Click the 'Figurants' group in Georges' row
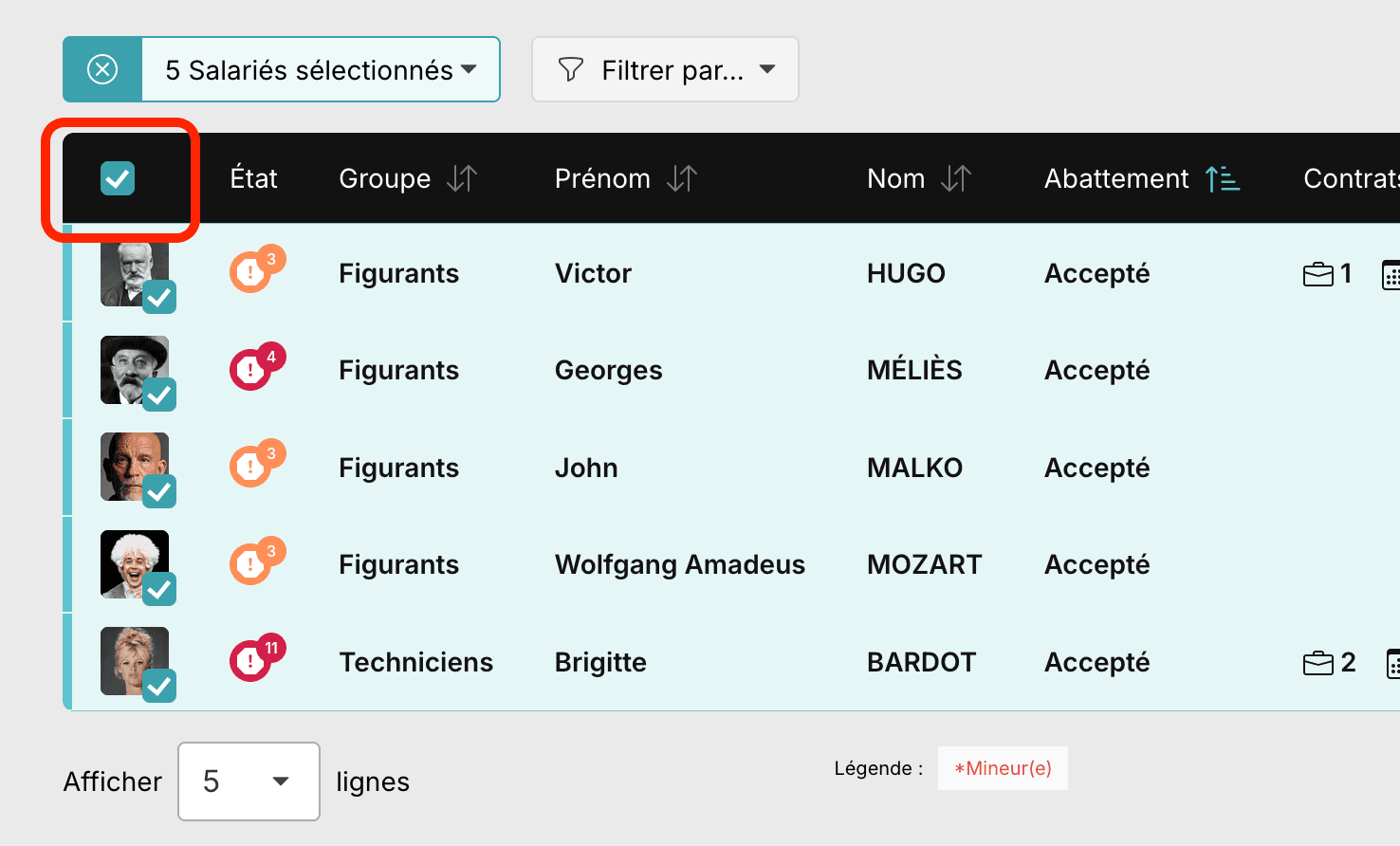 tap(399, 370)
